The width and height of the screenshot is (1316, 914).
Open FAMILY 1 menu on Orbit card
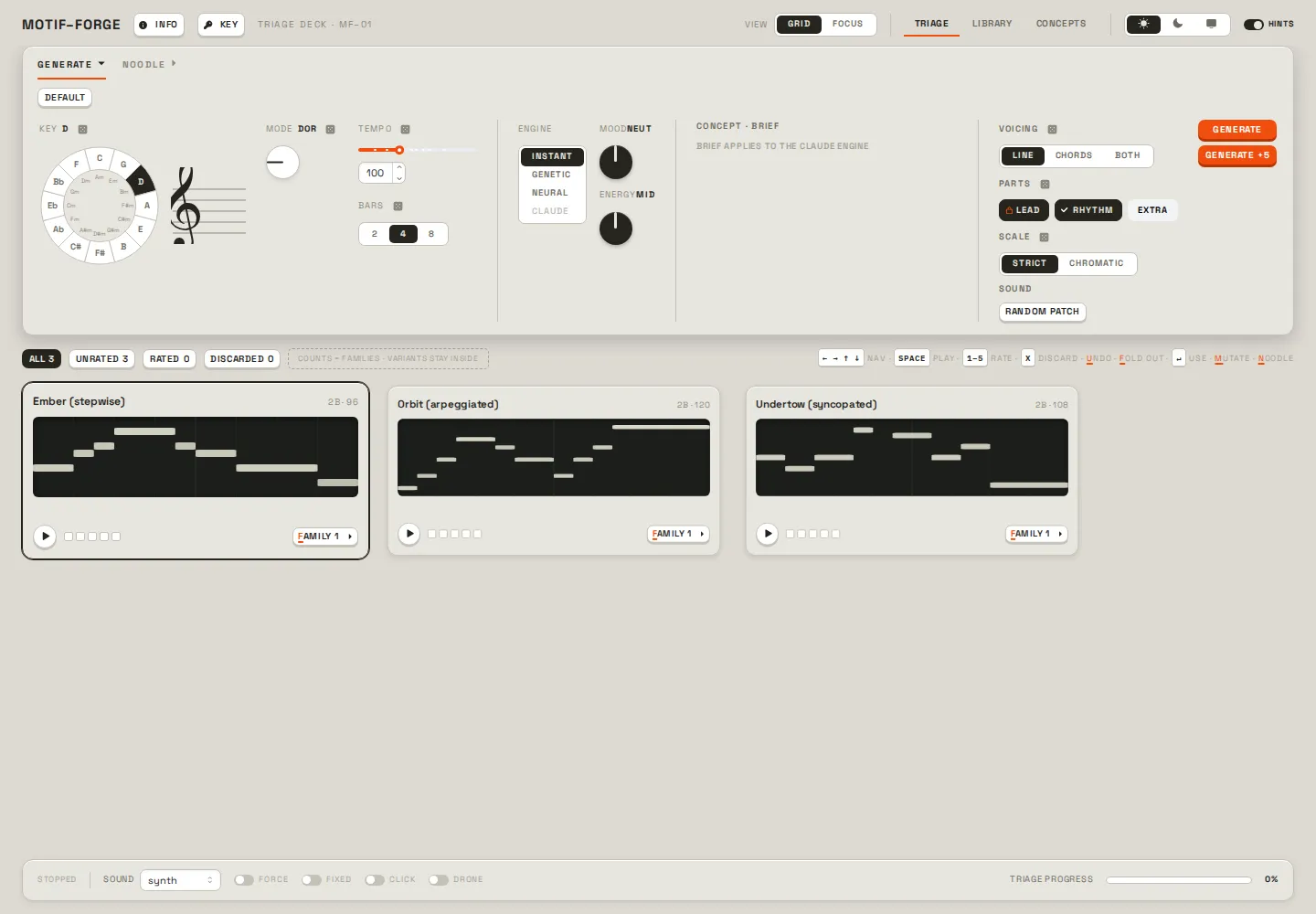coord(678,534)
